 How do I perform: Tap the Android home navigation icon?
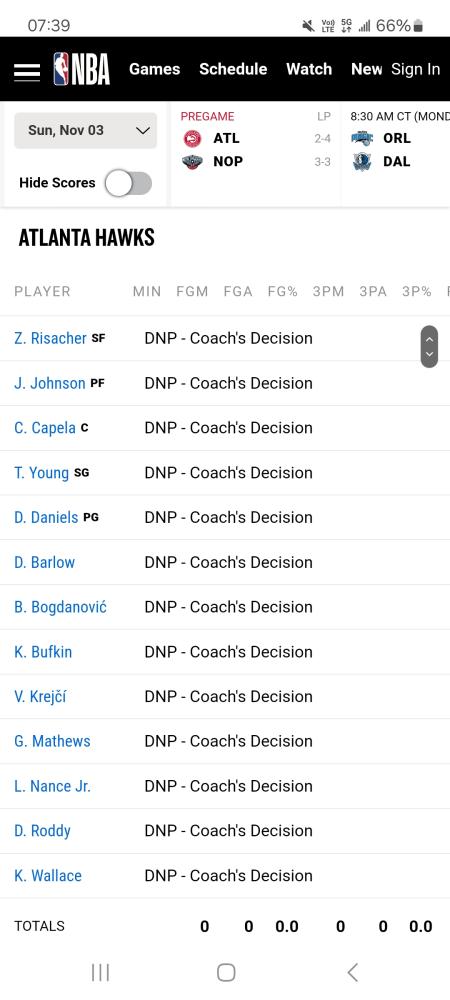[226, 972]
